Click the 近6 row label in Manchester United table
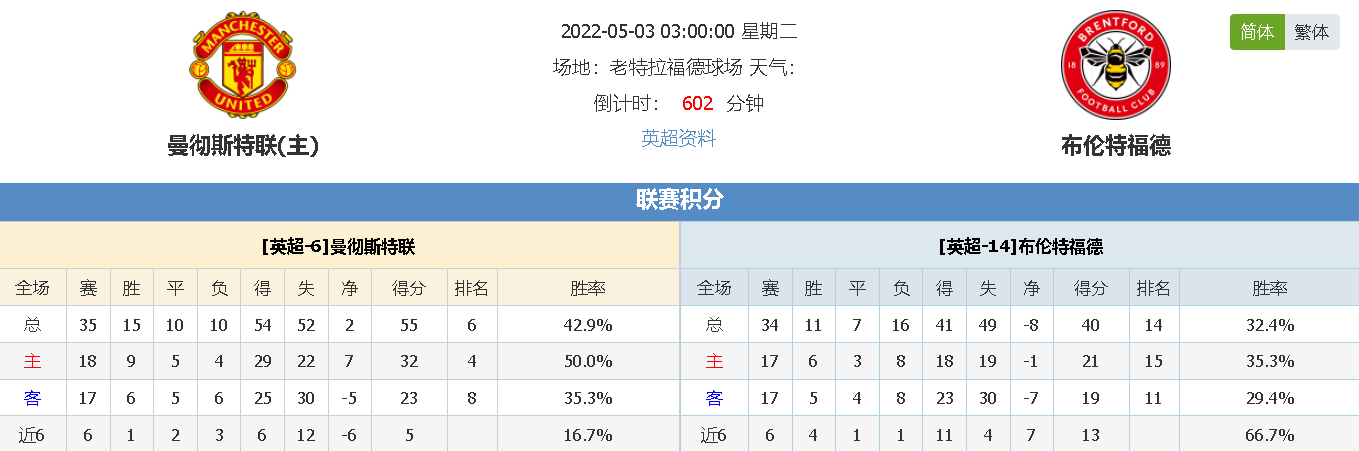 click(x=32, y=435)
